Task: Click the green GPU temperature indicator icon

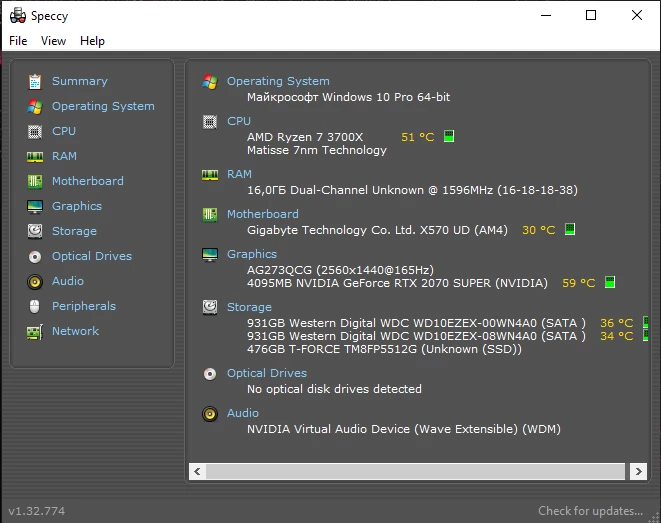Action: (x=610, y=282)
